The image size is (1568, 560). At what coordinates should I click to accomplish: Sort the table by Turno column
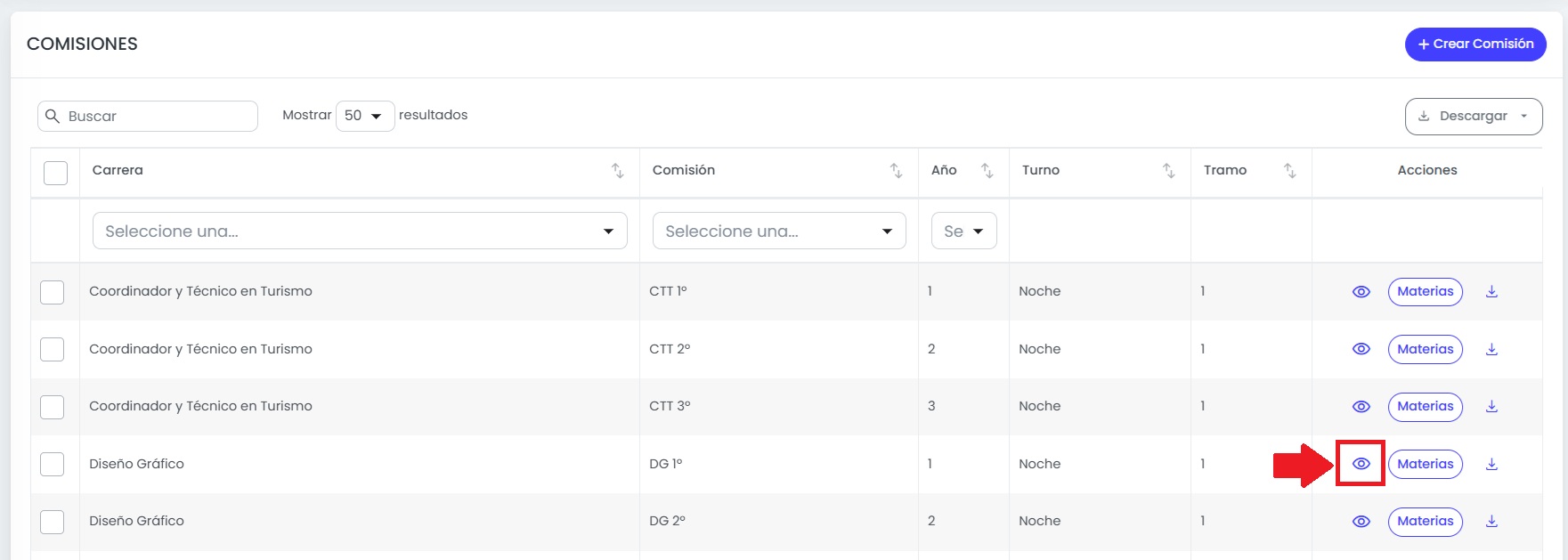tap(1168, 171)
